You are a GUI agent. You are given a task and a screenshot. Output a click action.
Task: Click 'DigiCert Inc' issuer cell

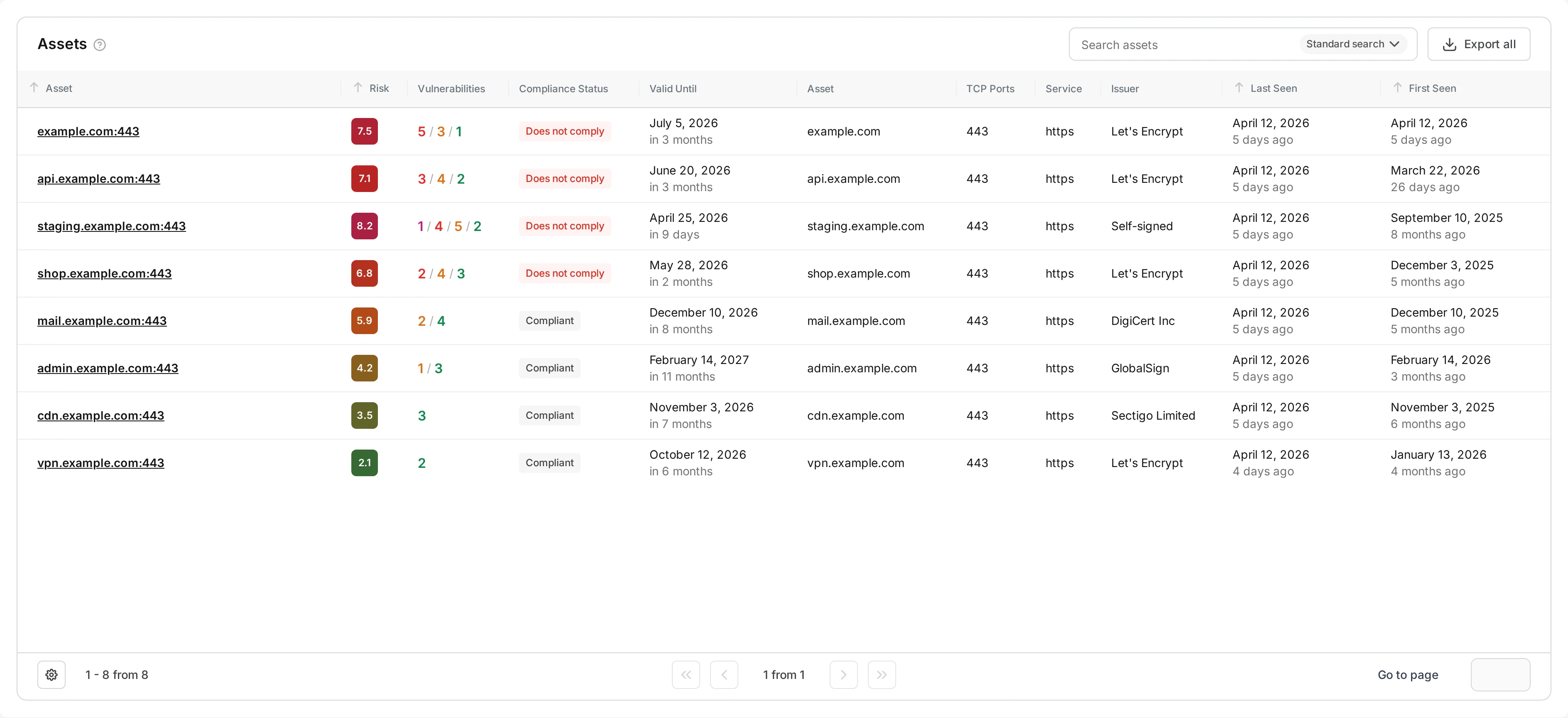tap(1143, 321)
